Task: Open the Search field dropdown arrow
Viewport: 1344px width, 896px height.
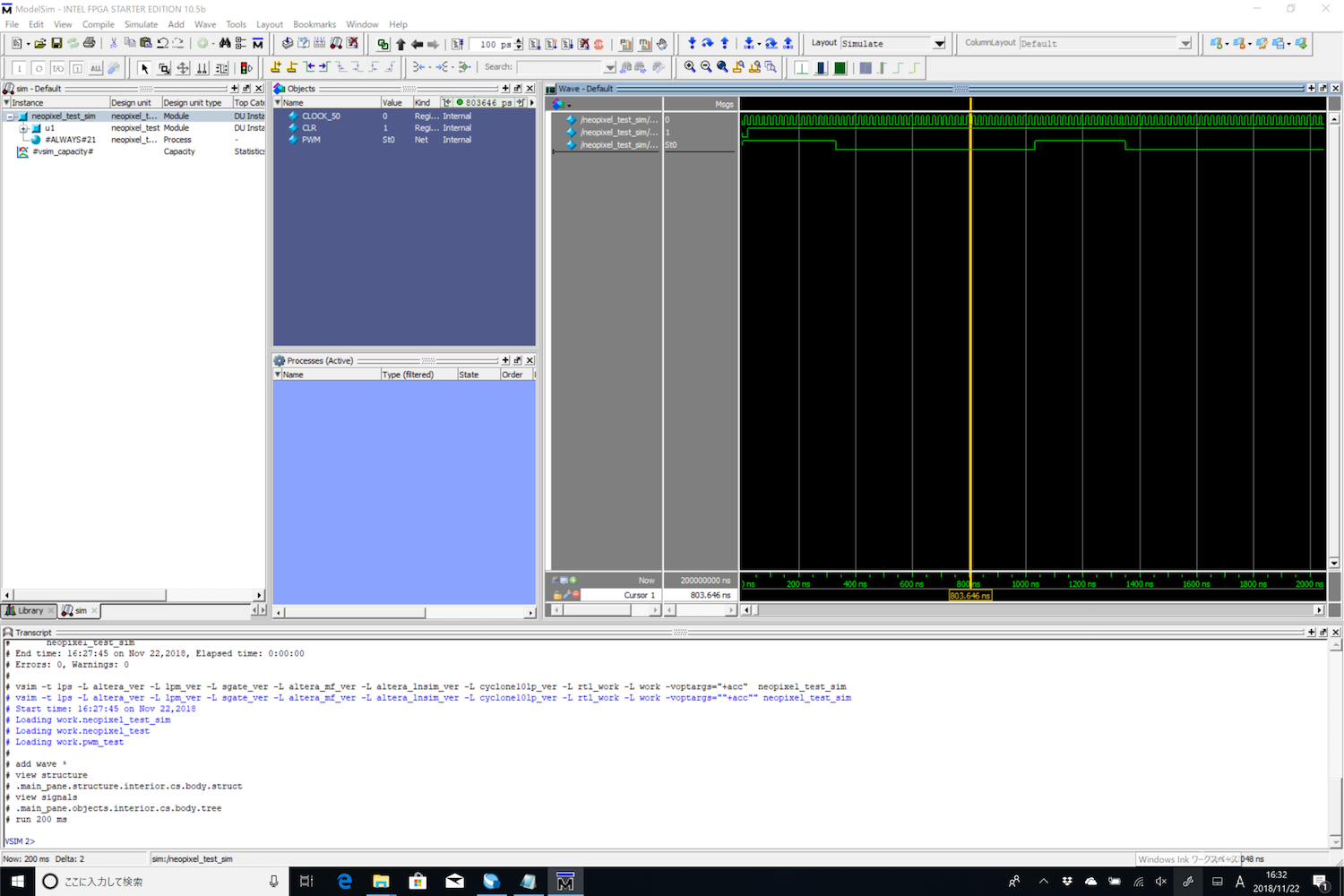Action: (610, 67)
